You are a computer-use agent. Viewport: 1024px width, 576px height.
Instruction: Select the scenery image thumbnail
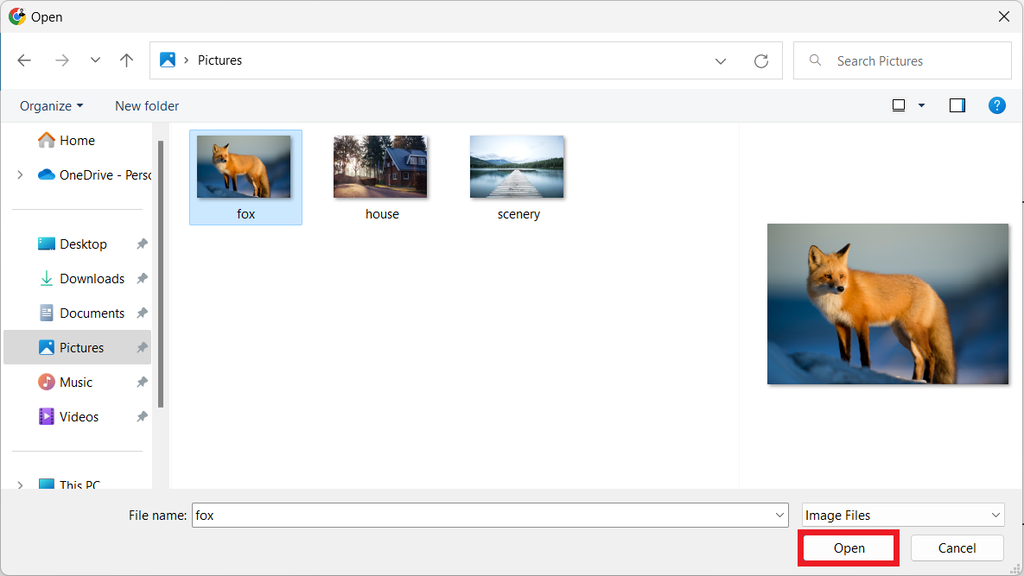(x=517, y=167)
